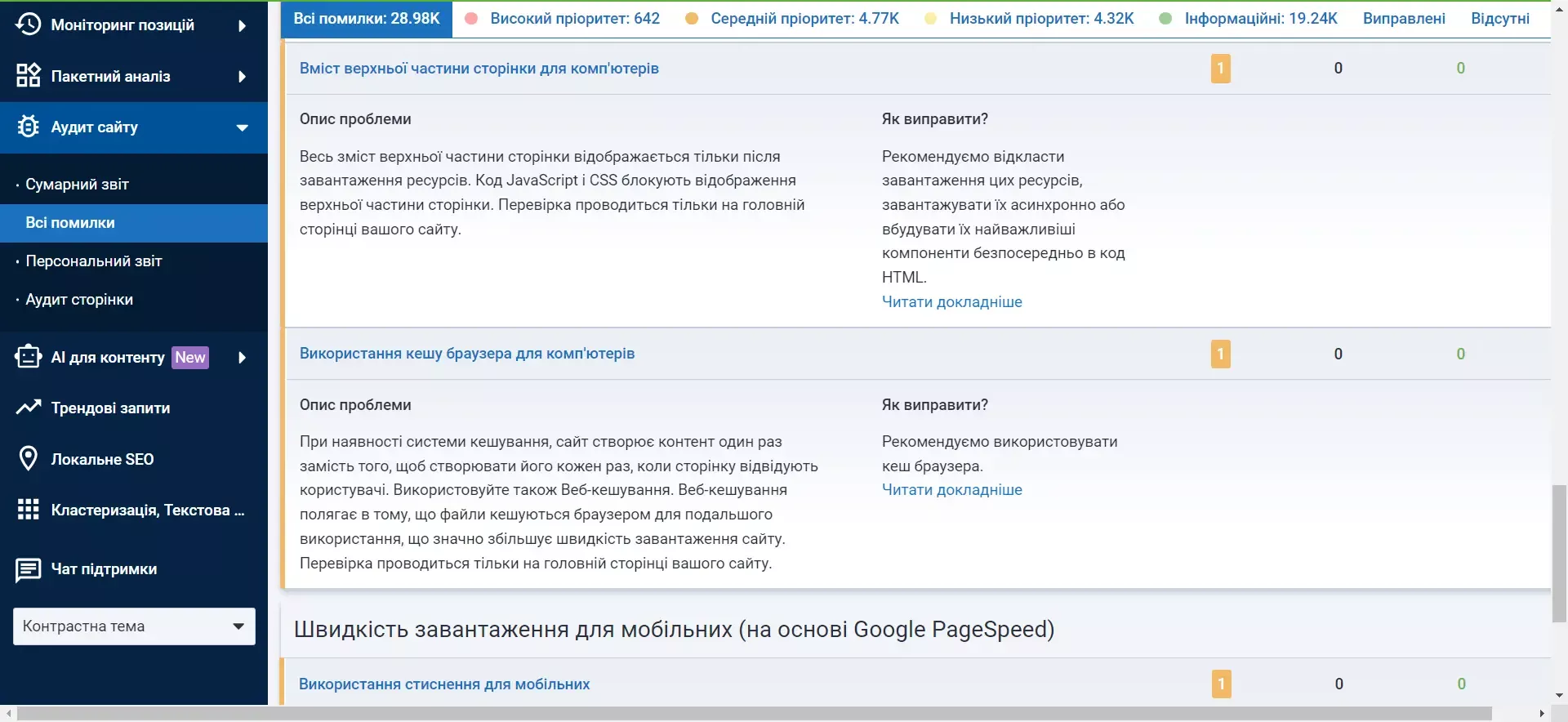Switch to the Відсутні tab
1568x722 pixels.
(x=1500, y=19)
